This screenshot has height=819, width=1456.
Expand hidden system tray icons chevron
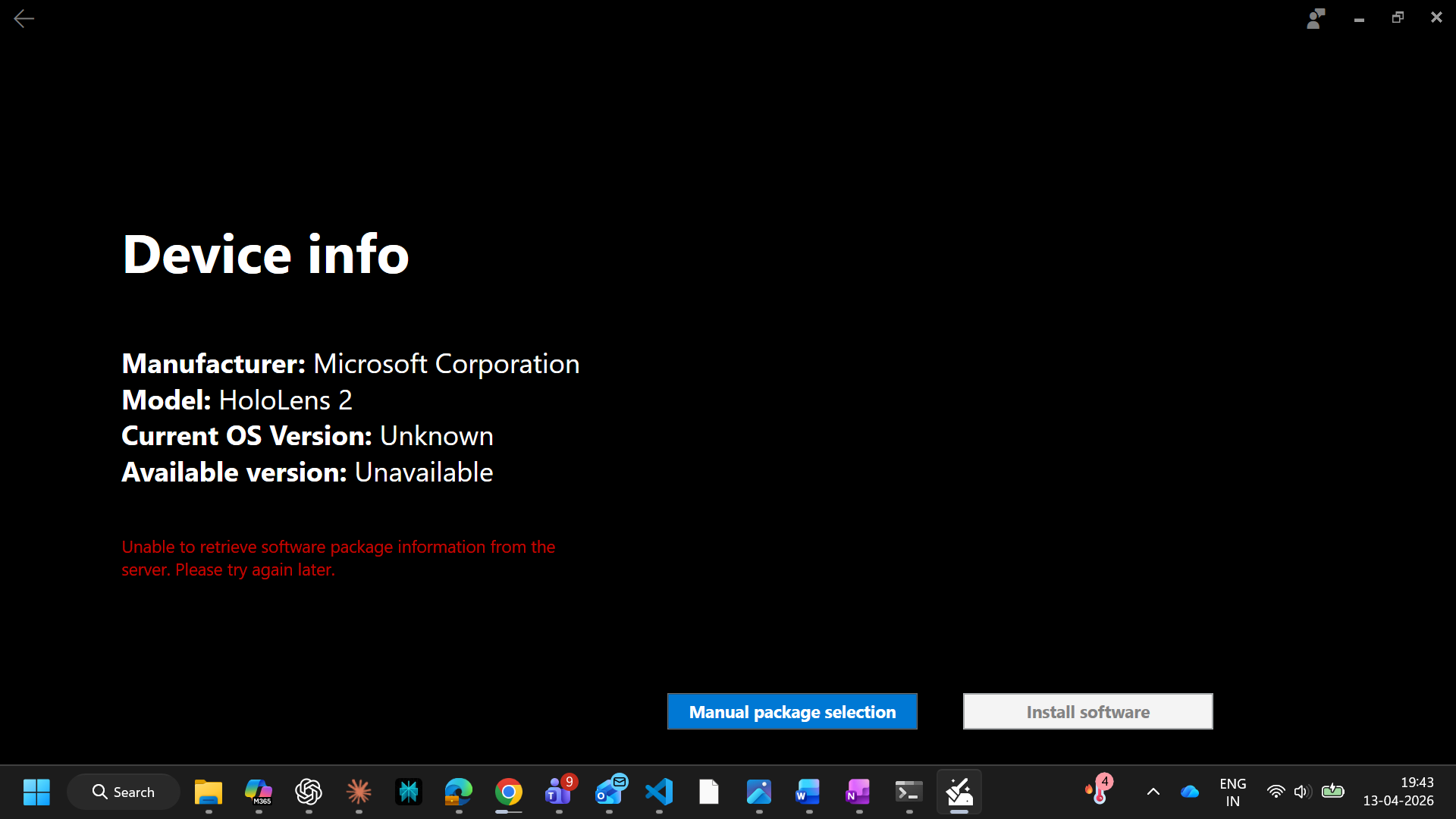coord(1153,792)
